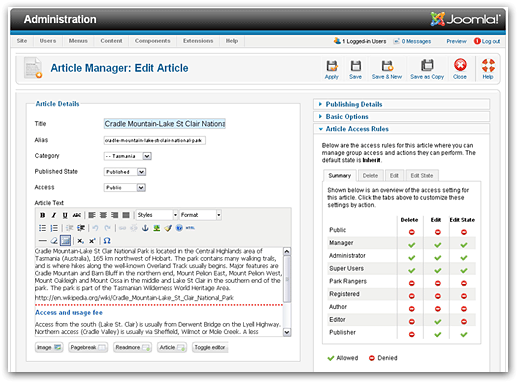518x385 pixels.
Task: Remove formatting eraser icon
Action: pos(54,241)
